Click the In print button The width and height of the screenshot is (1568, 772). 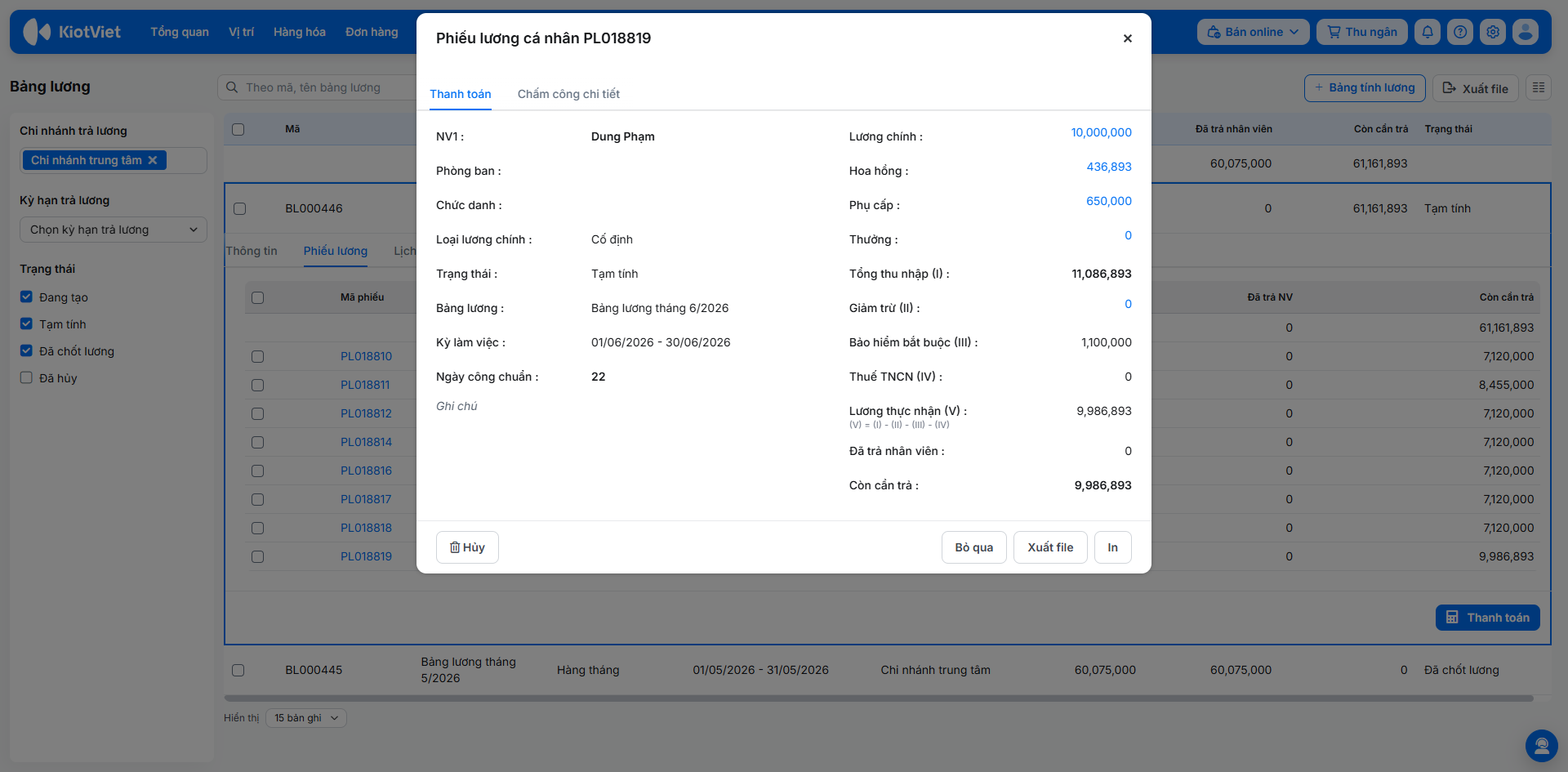pyautogui.click(x=1112, y=547)
